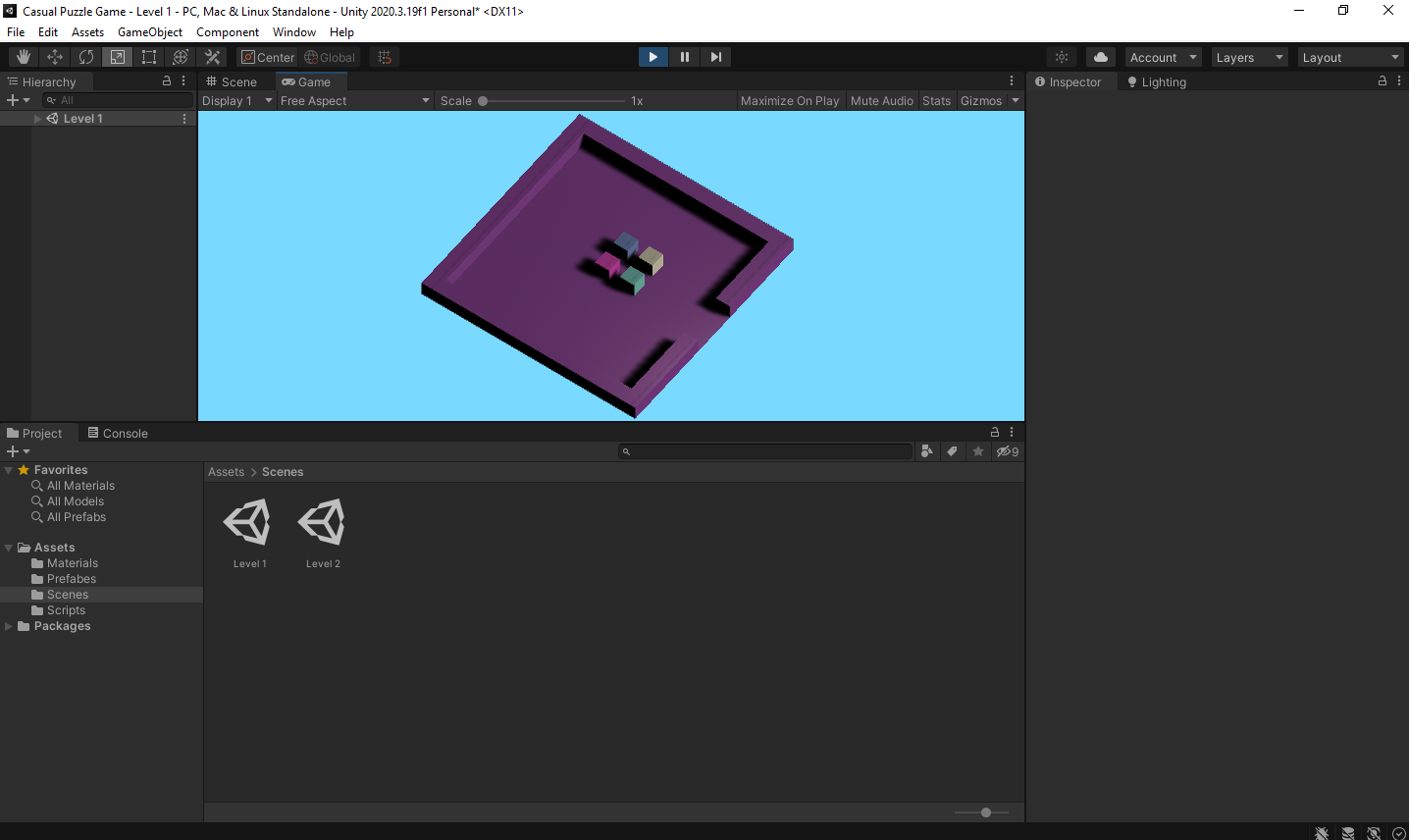Screen dimensions: 1409x840
Task: Select the Level 2 scene asset
Action: click(323, 533)
